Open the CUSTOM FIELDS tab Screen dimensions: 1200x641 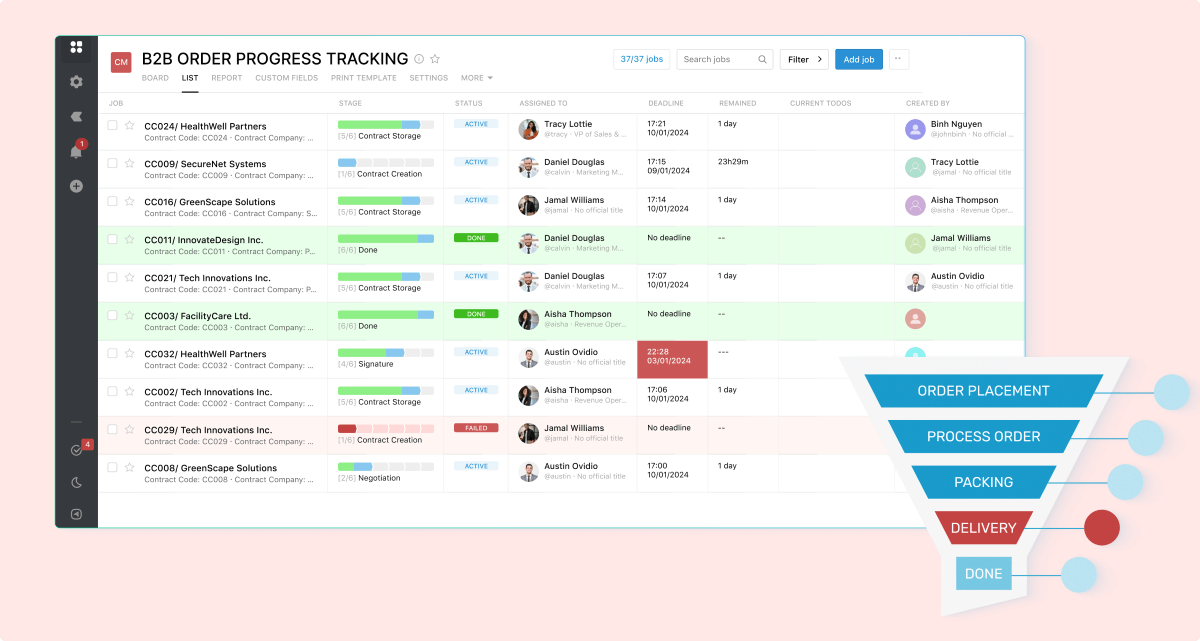(286, 77)
